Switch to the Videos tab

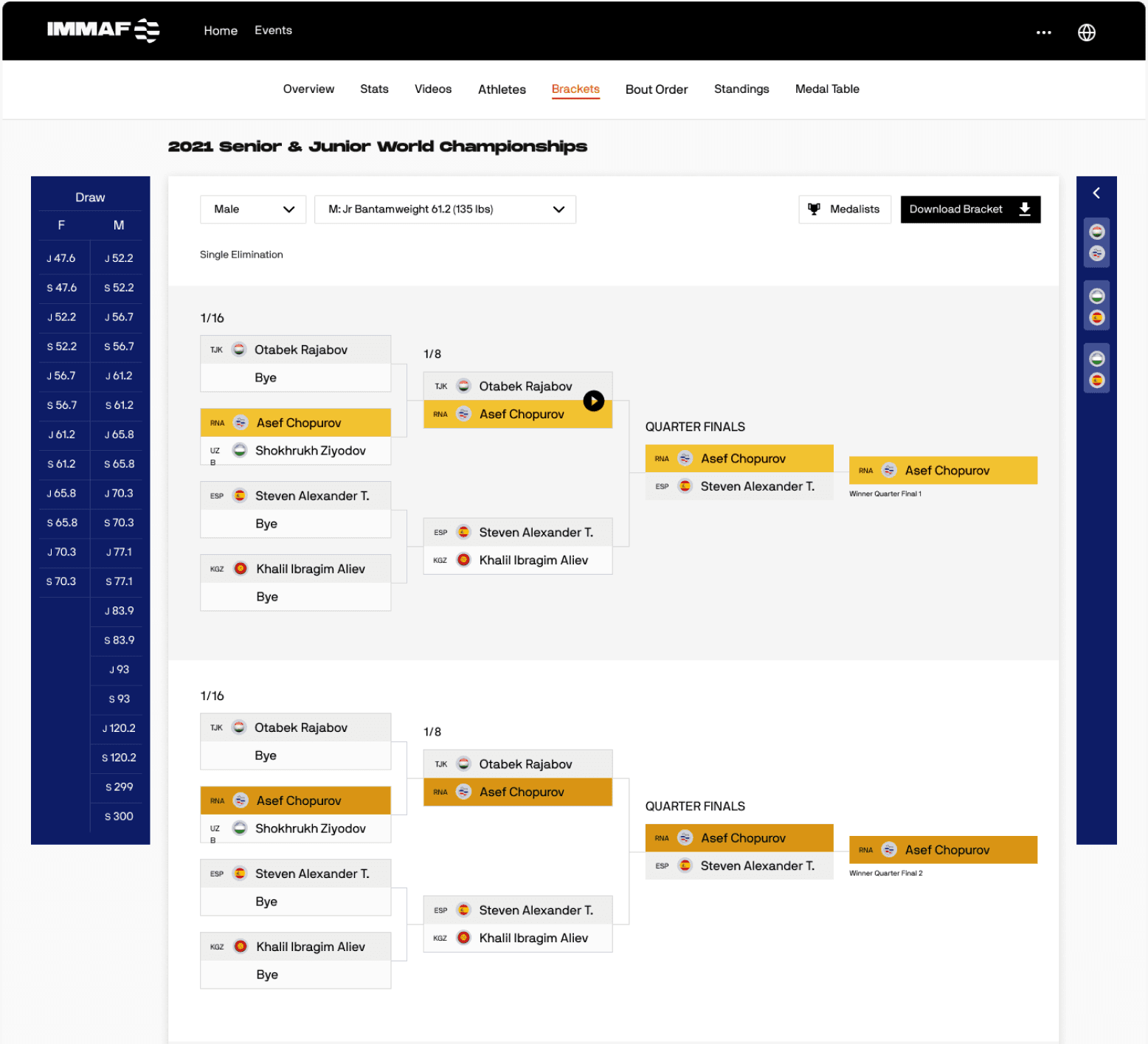pos(433,89)
